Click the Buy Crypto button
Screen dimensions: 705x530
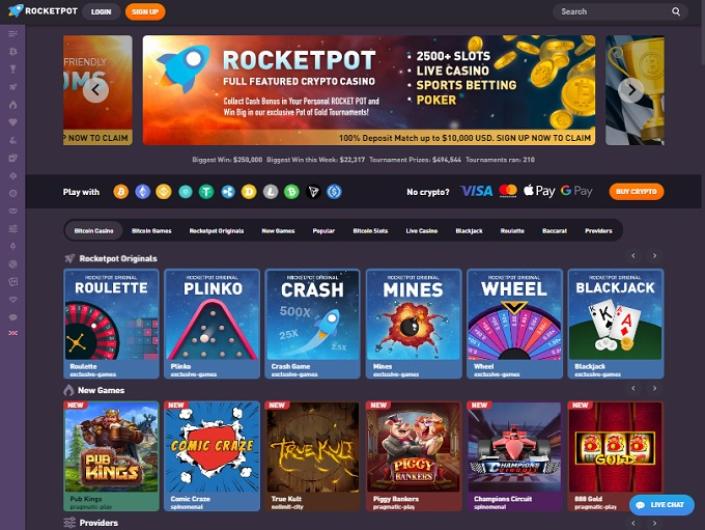pos(636,192)
